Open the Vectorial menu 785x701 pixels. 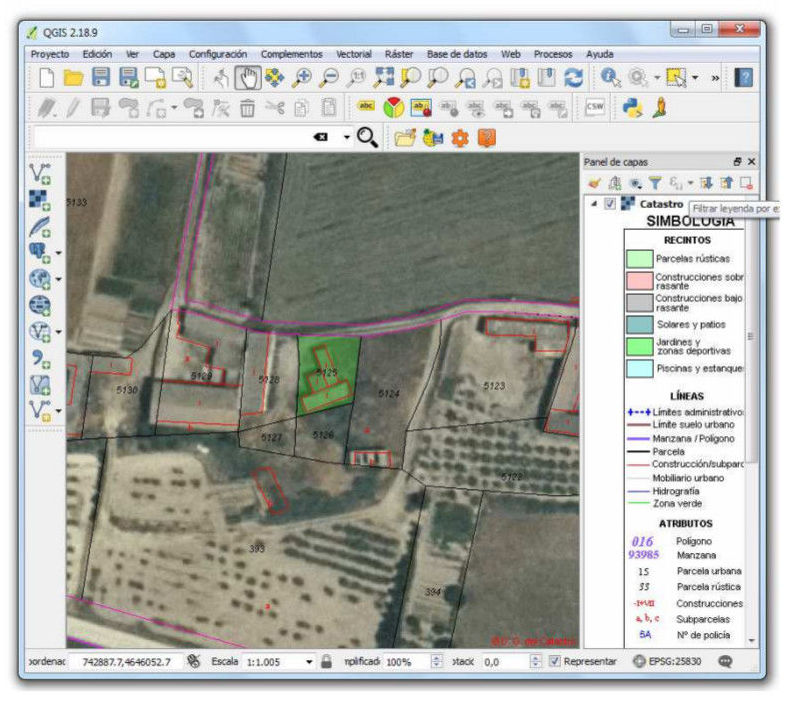pos(353,54)
